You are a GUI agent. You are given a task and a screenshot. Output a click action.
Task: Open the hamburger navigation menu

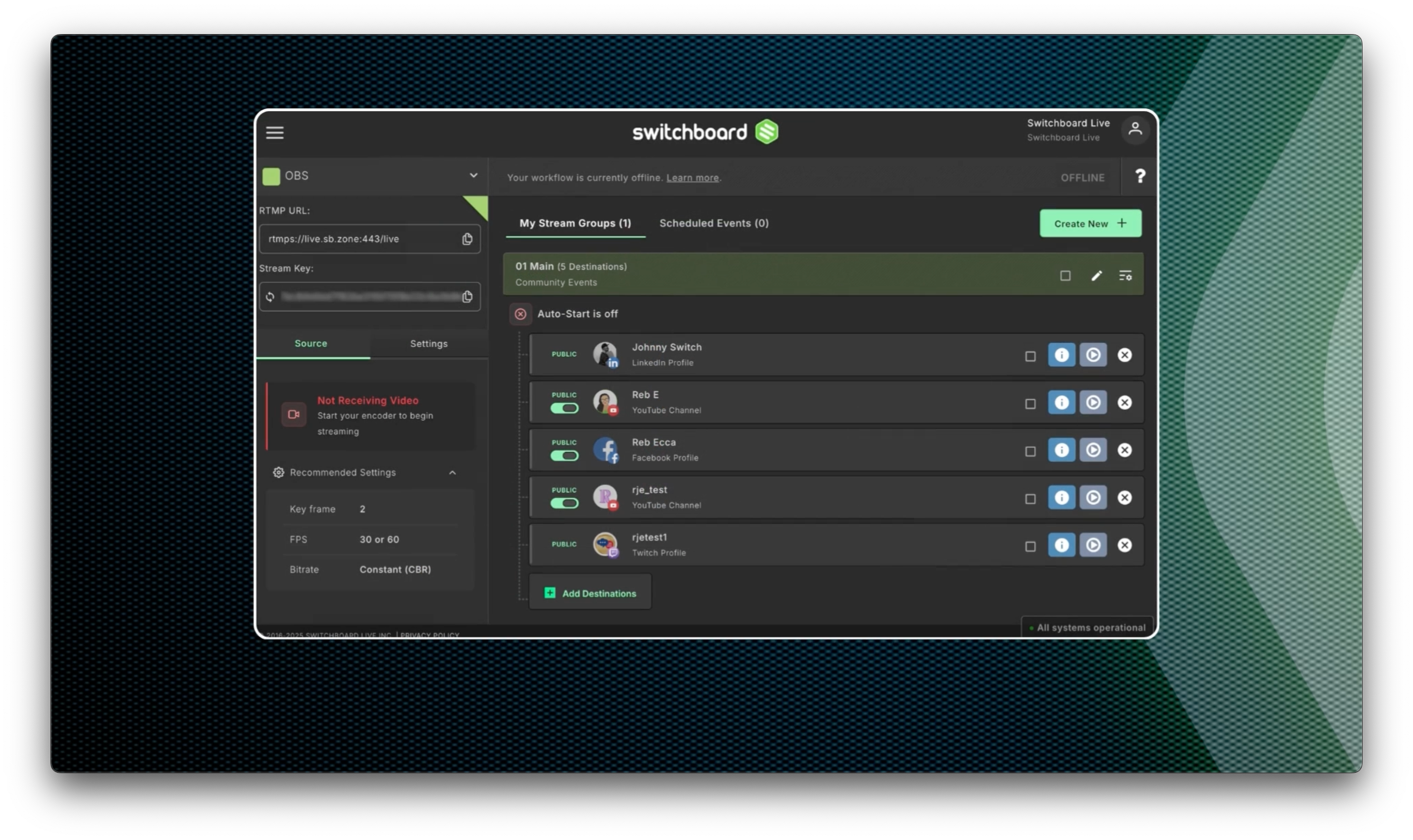coord(275,132)
